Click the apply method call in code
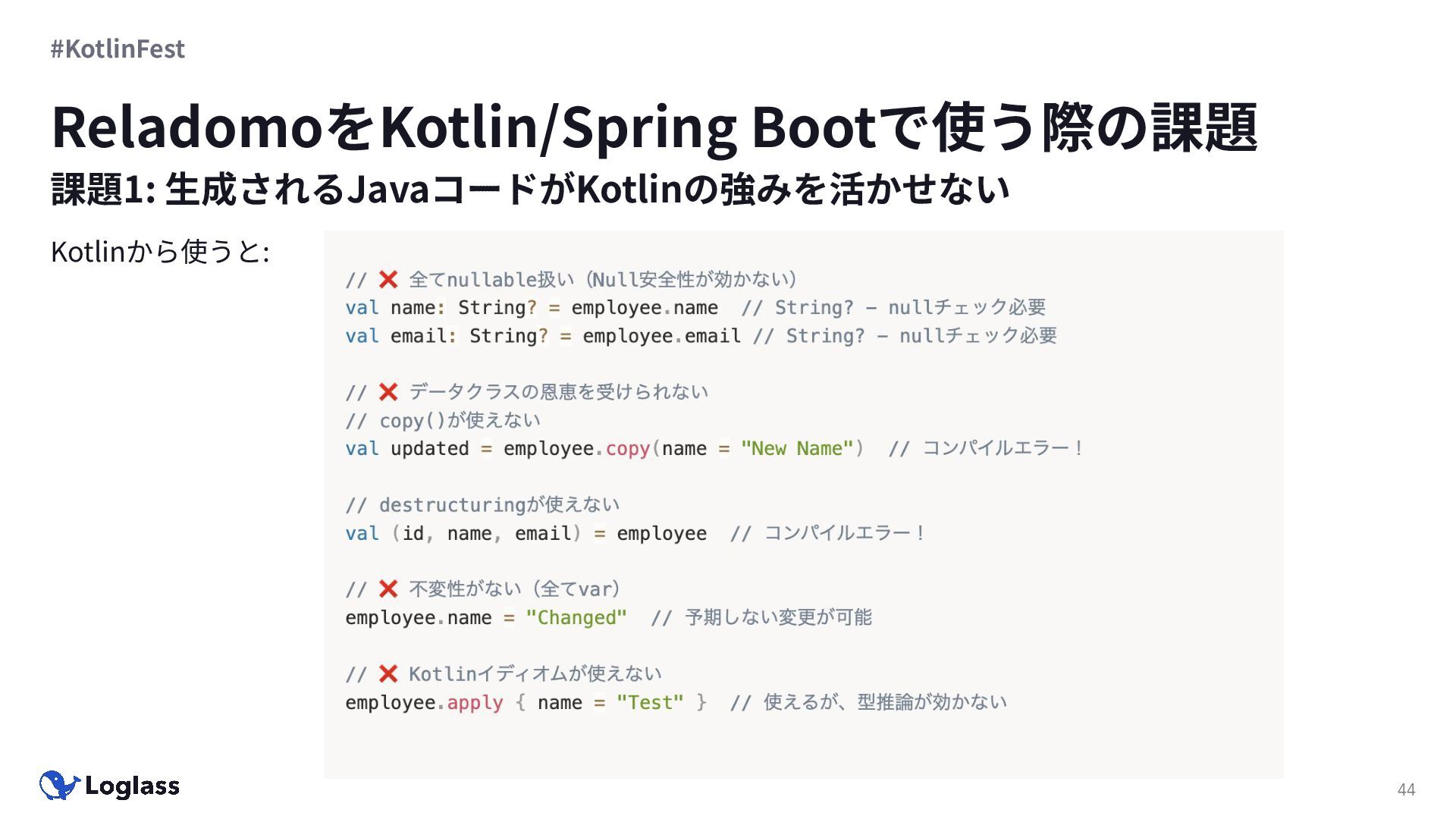Viewport: 1456px width, 819px height. (x=475, y=703)
